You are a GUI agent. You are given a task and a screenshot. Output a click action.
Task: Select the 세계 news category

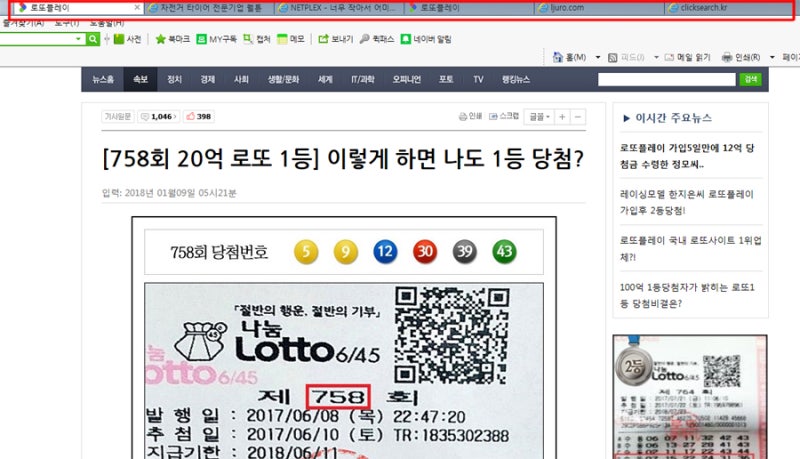(325, 80)
